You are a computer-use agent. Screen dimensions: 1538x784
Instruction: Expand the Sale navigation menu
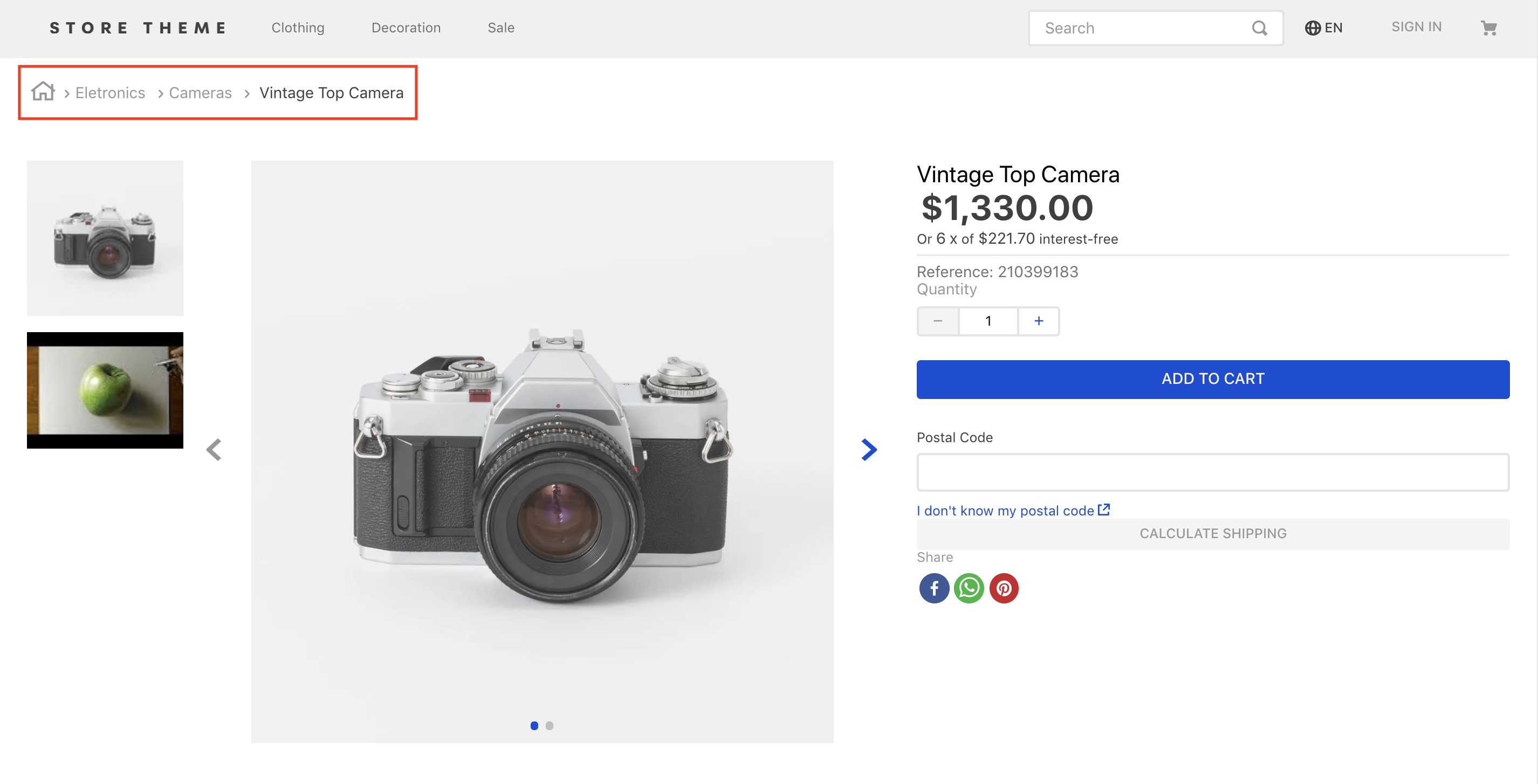(x=500, y=27)
